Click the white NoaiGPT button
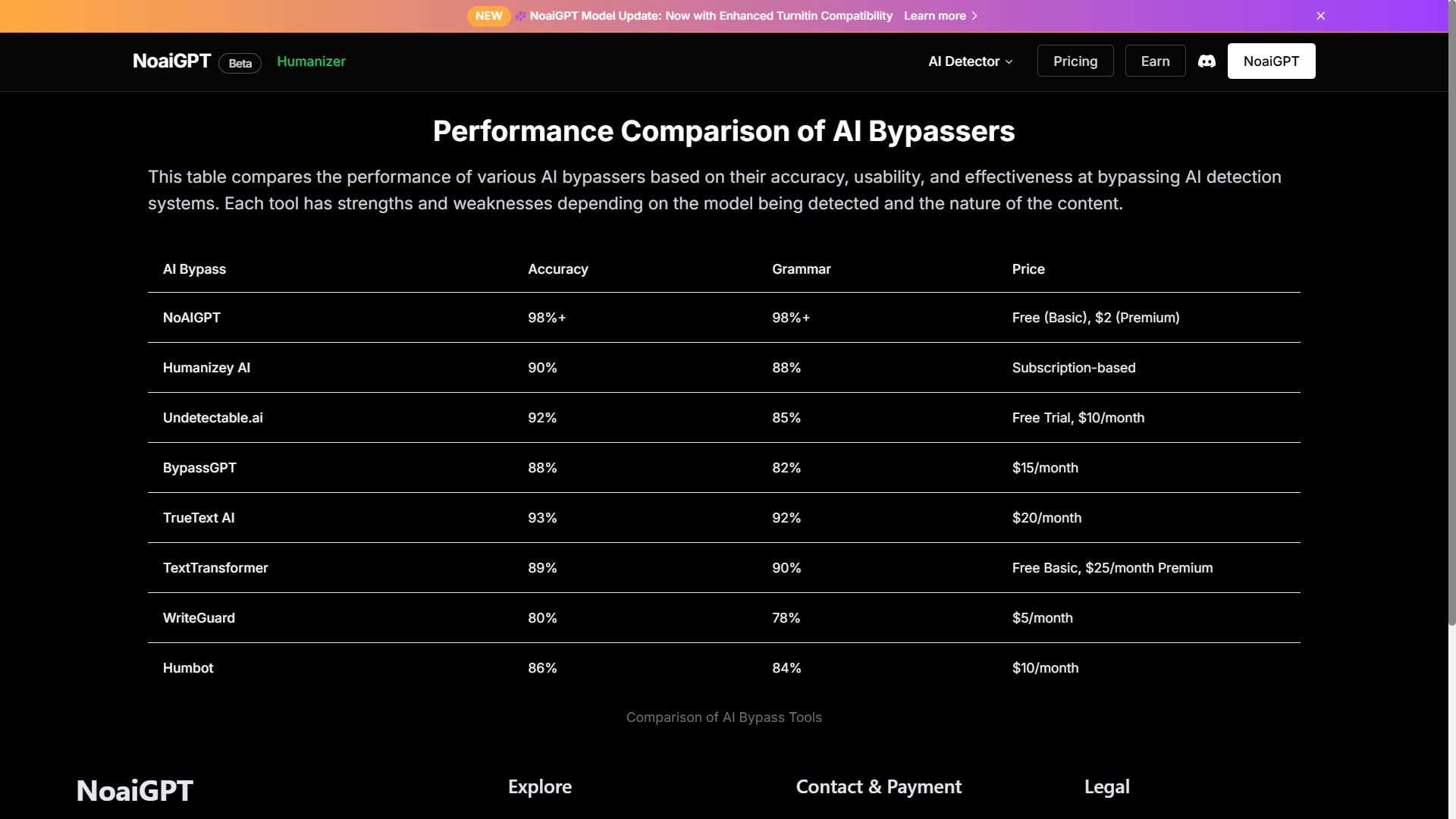Screen dimensions: 1456x819 click(1271, 61)
